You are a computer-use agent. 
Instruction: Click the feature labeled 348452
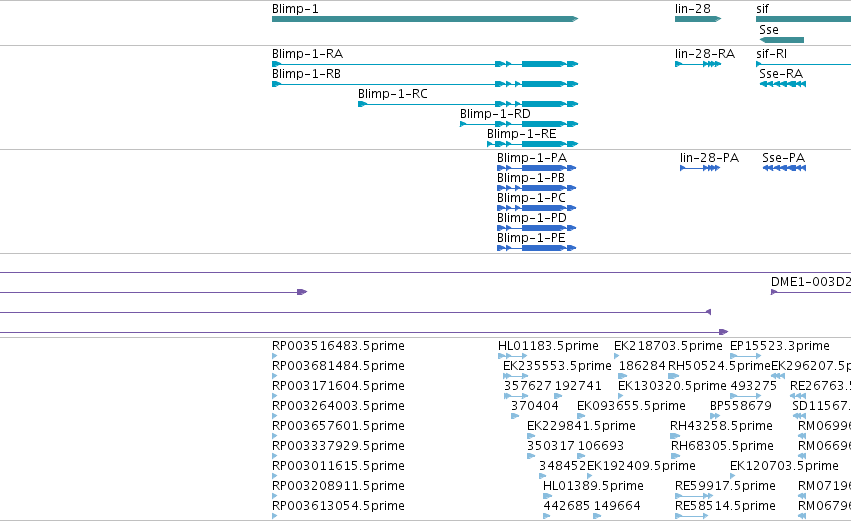(562, 466)
